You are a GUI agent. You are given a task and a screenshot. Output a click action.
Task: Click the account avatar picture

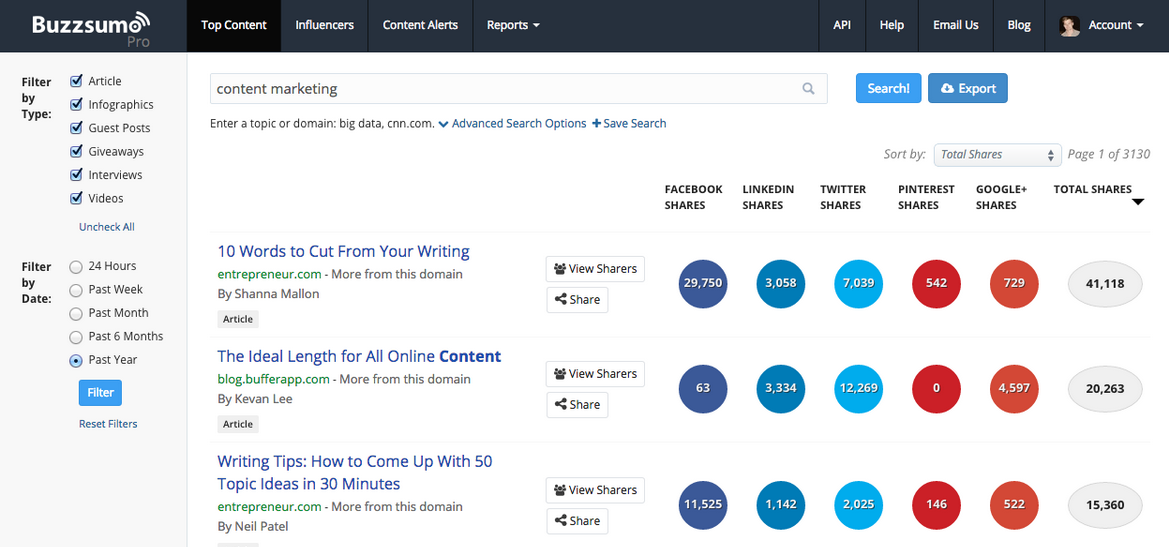1069,26
